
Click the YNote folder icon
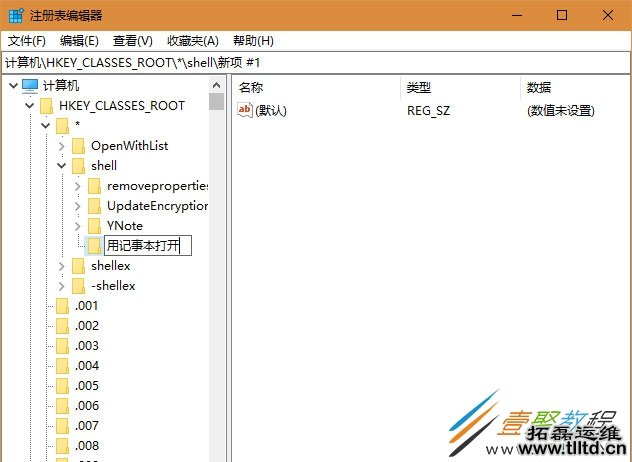click(95, 226)
